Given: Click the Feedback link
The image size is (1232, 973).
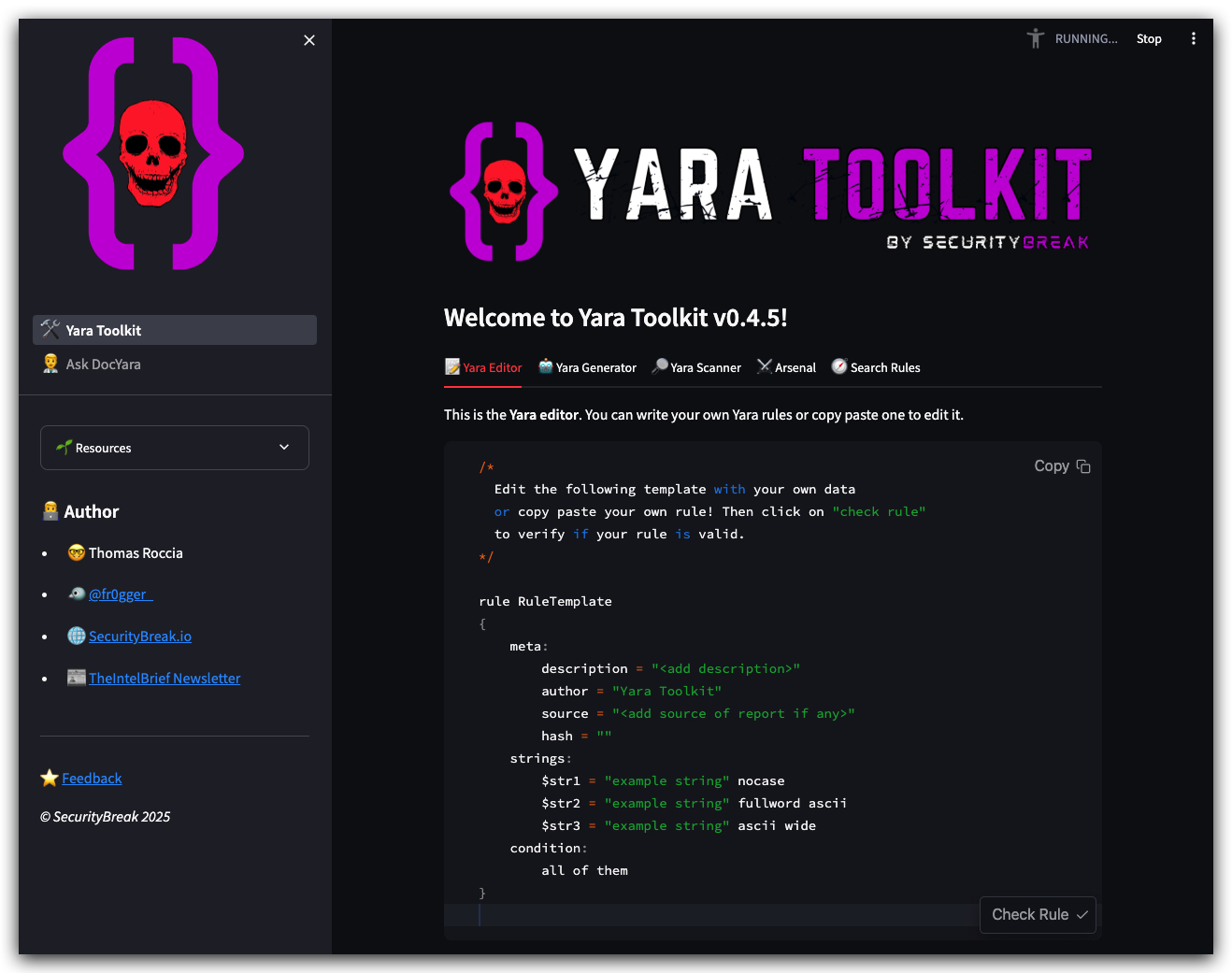Looking at the screenshot, I should coord(92,778).
